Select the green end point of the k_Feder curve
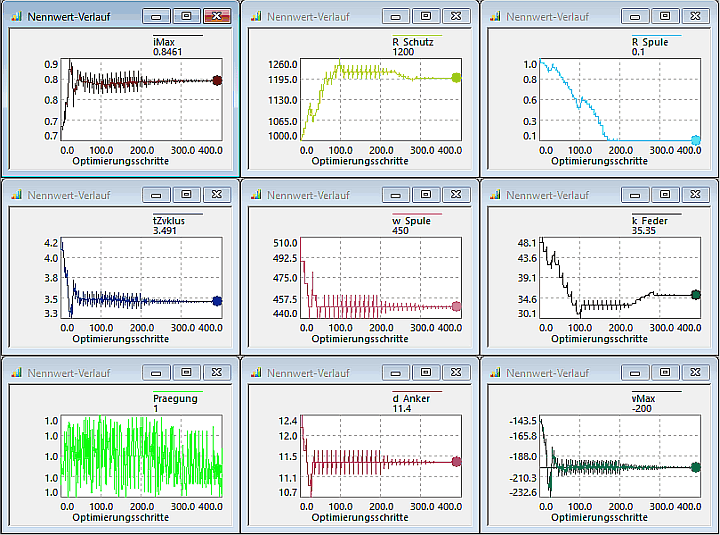Image resolution: width=720 pixels, height=535 pixels. click(696, 295)
